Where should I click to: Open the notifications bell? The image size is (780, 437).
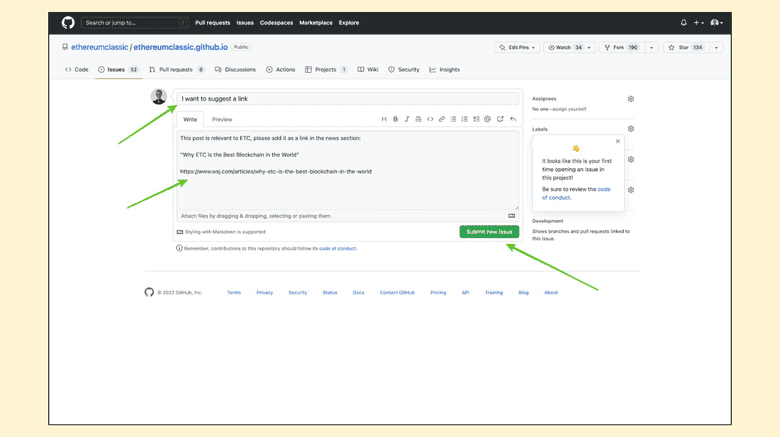[x=684, y=22]
